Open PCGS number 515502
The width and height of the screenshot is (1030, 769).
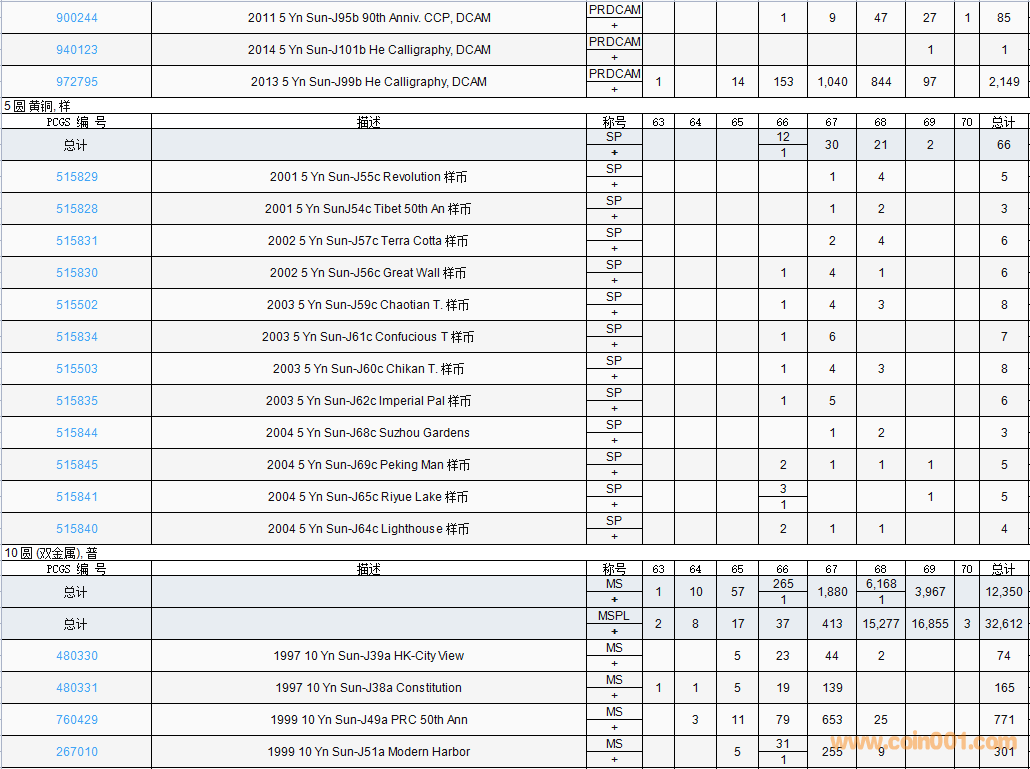77,305
